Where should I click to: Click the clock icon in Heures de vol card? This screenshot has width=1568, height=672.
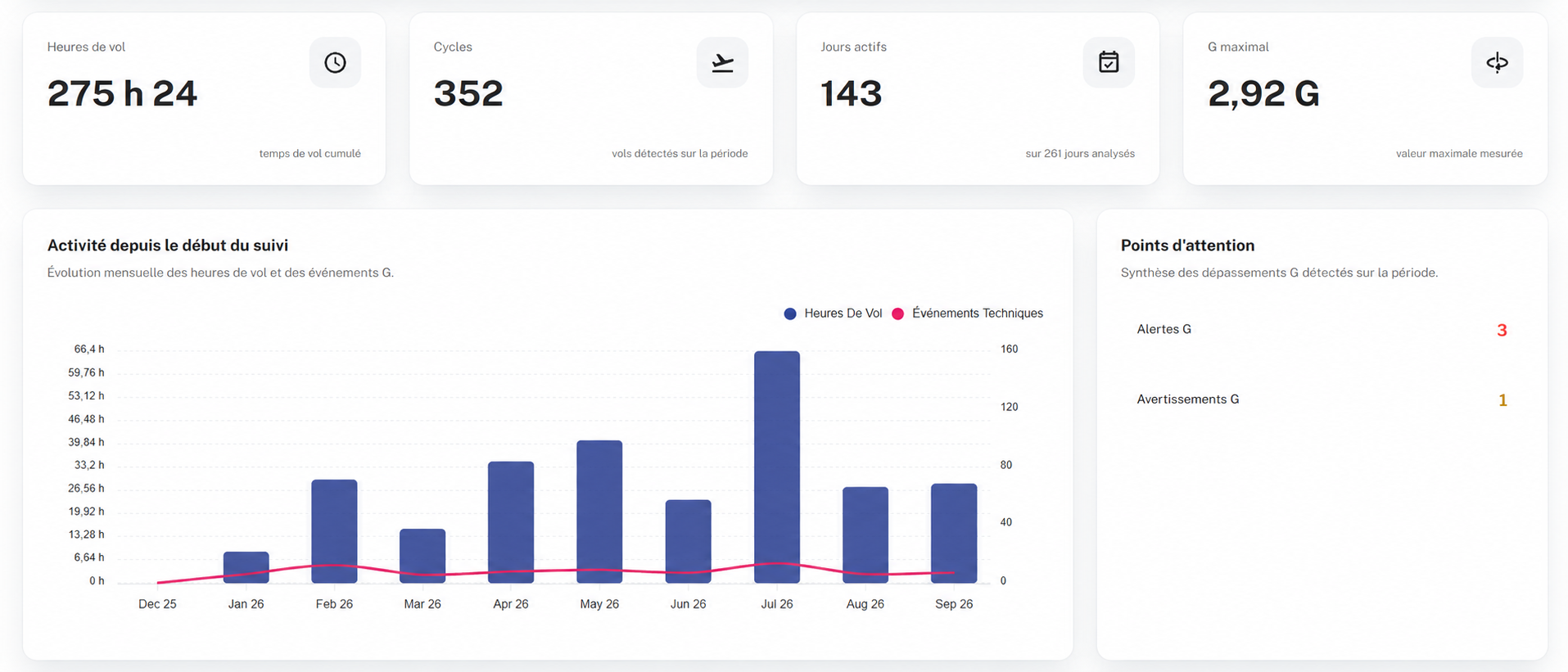335,62
